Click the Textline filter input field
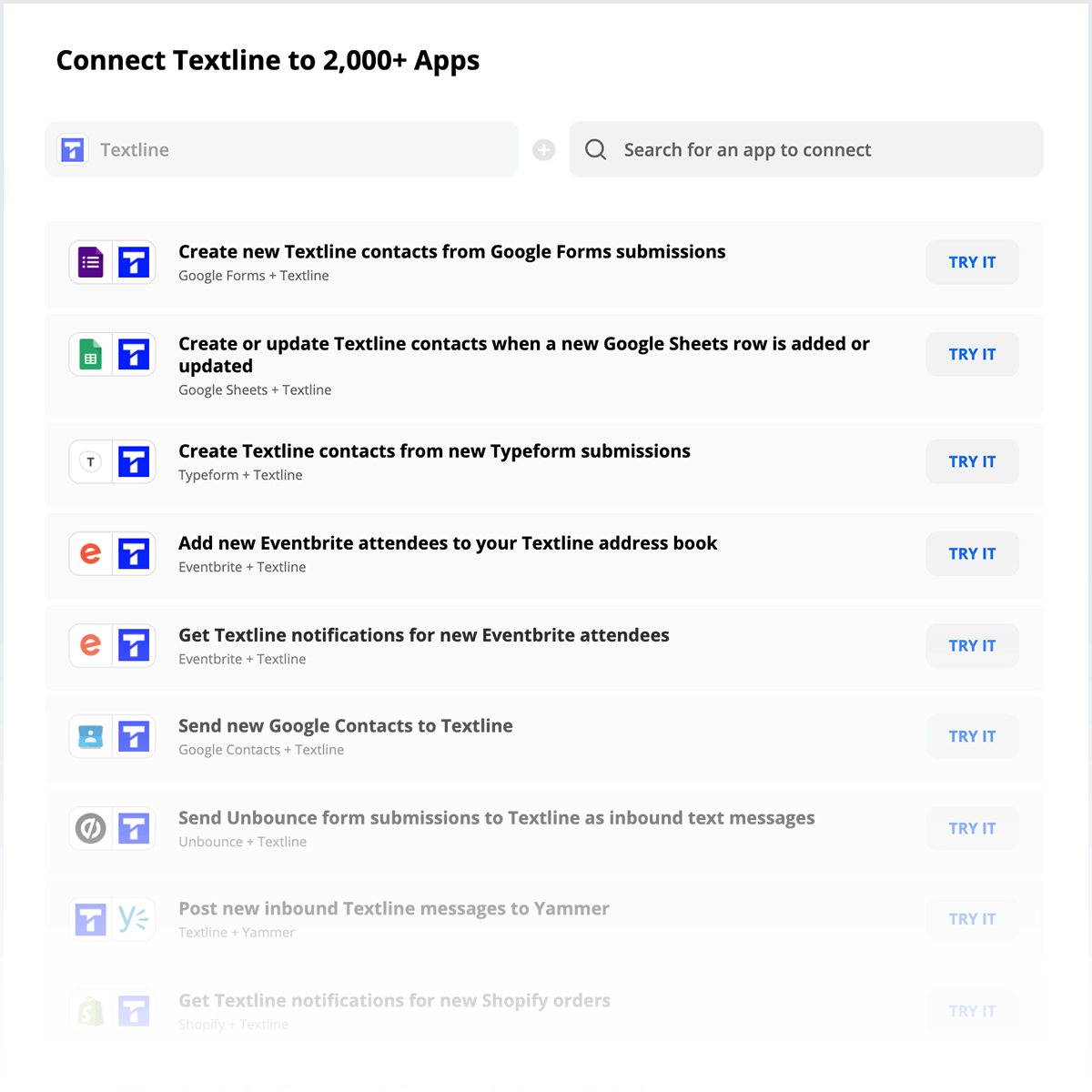This screenshot has height=1092, width=1092. pyautogui.click(x=273, y=149)
